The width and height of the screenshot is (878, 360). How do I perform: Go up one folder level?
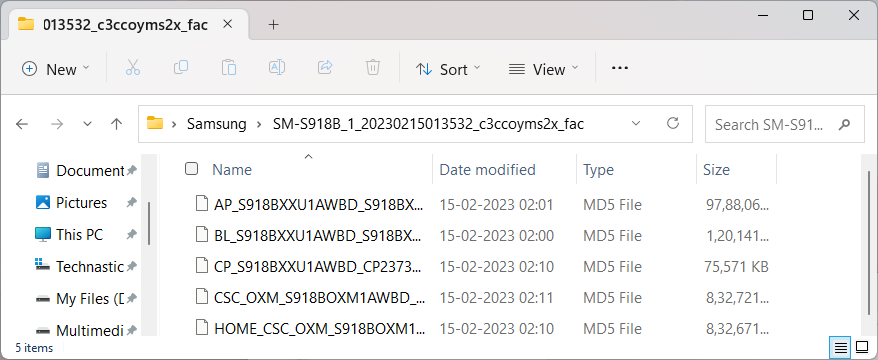click(x=116, y=124)
